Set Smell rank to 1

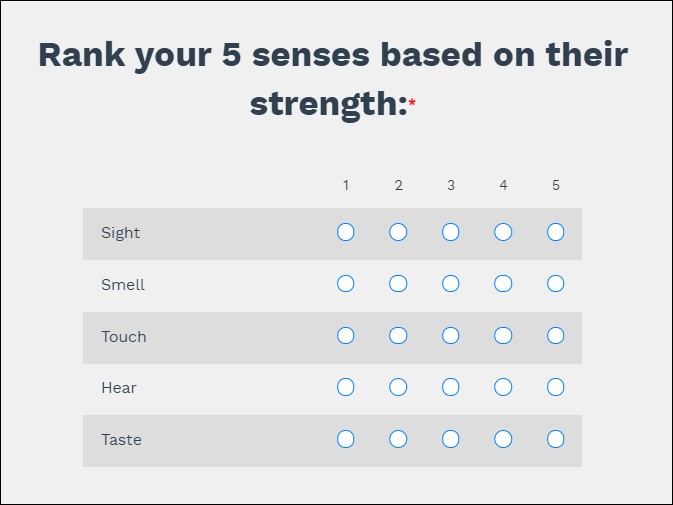346,284
